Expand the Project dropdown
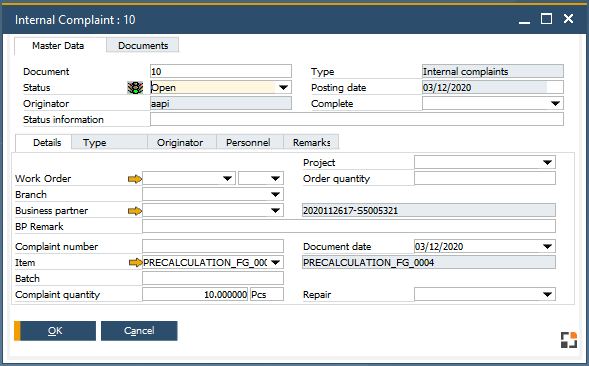 click(x=547, y=163)
